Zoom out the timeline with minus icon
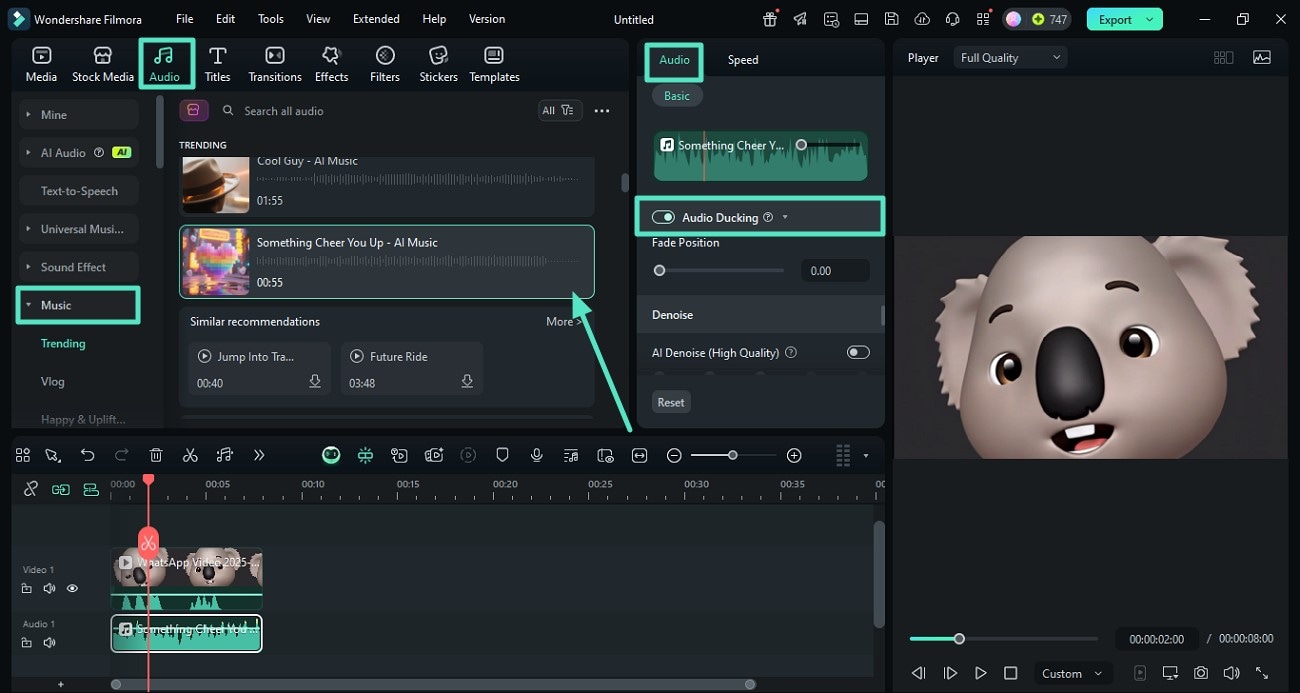 pos(674,455)
